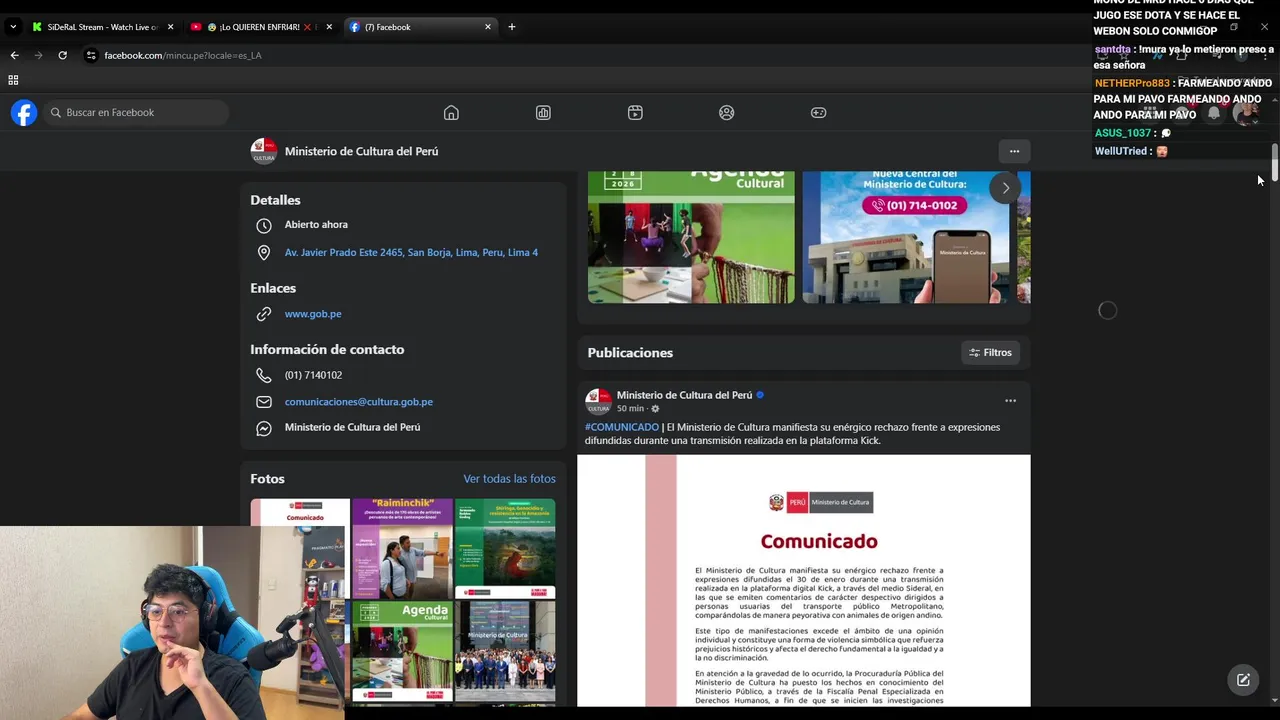
Task: Close the SiDeRaL Stream tab
Action: pyautogui.click(x=171, y=27)
